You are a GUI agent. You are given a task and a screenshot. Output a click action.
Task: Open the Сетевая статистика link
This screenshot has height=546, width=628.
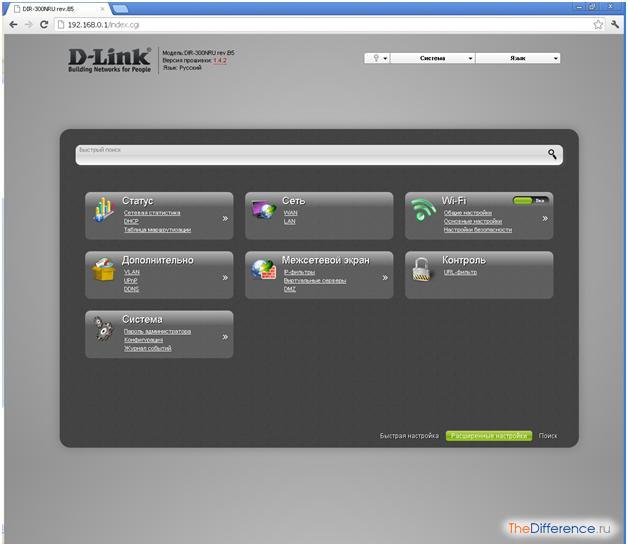[152, 213]
